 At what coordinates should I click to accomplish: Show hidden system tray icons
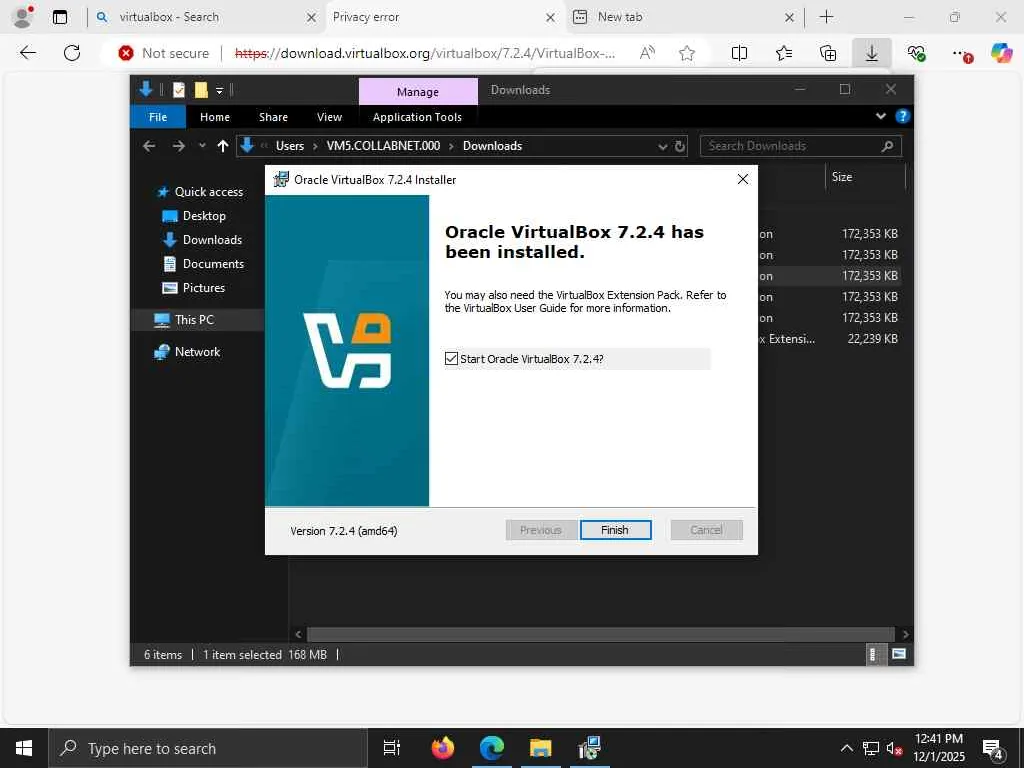pos(846,748)
